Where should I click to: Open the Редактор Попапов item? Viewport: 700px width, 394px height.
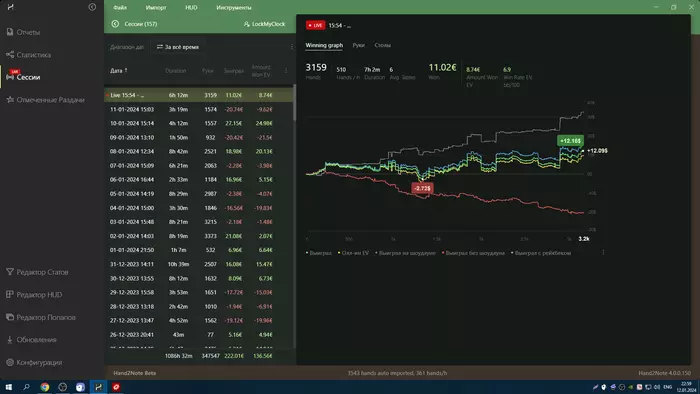[x=41, y=317]
